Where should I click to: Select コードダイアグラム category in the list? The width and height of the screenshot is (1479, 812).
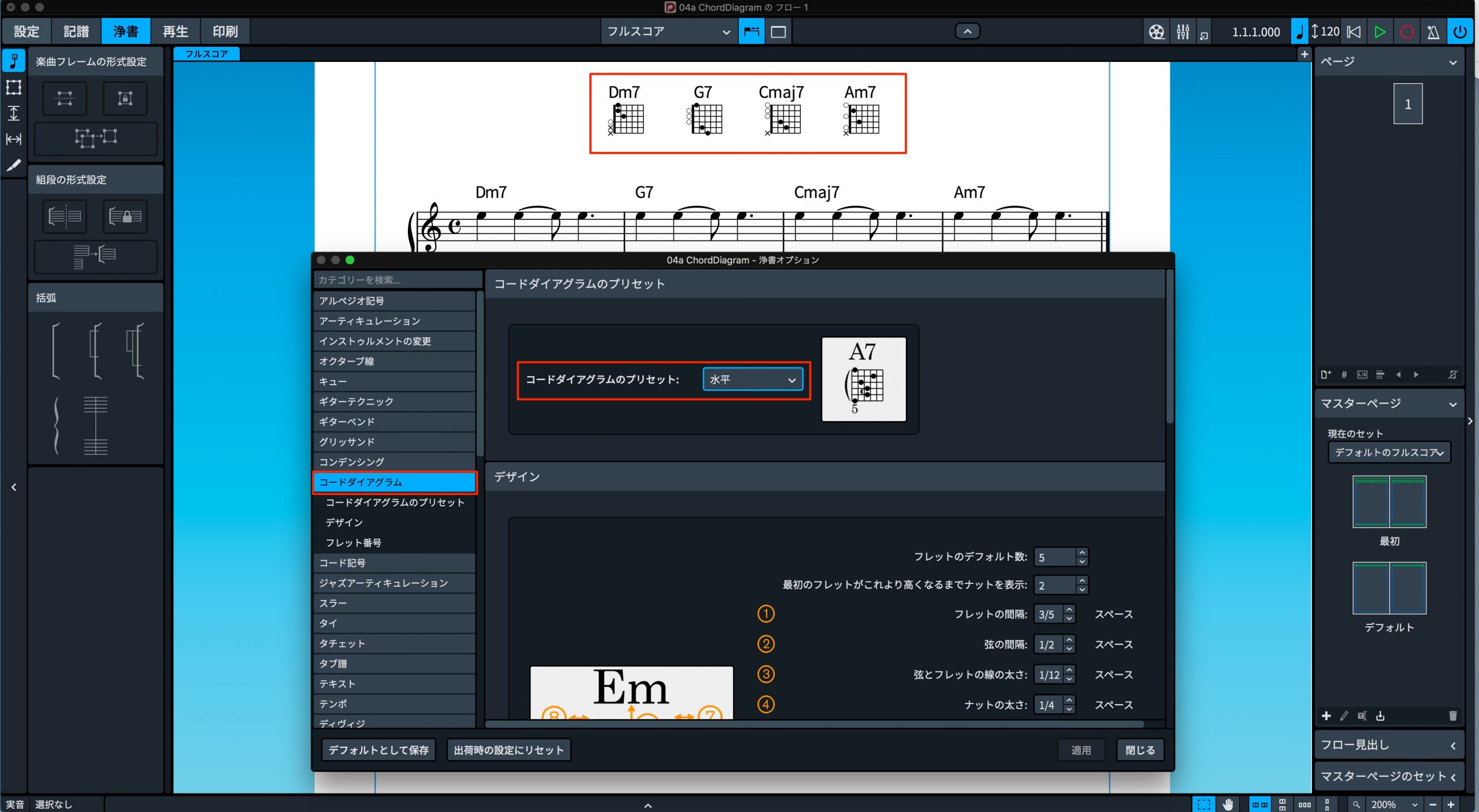tap(395, 482)
